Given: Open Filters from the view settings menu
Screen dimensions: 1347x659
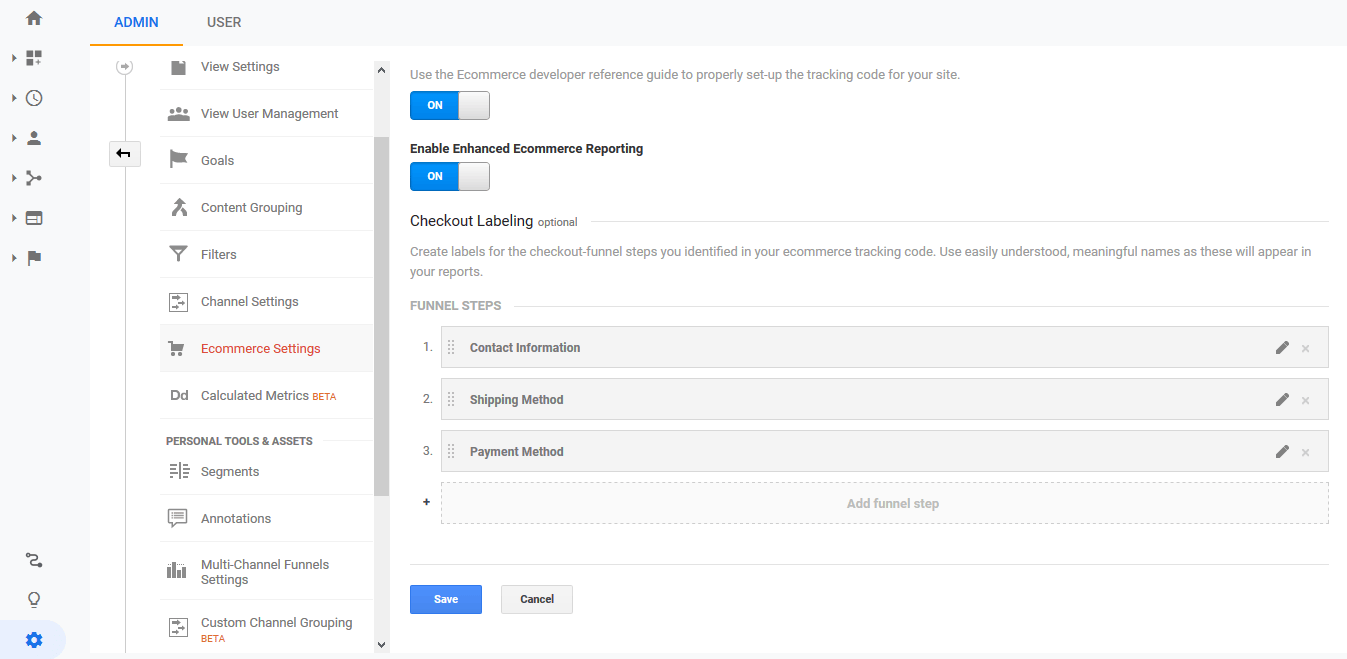Looking at the screenshot, I should (x=220, y=254).
